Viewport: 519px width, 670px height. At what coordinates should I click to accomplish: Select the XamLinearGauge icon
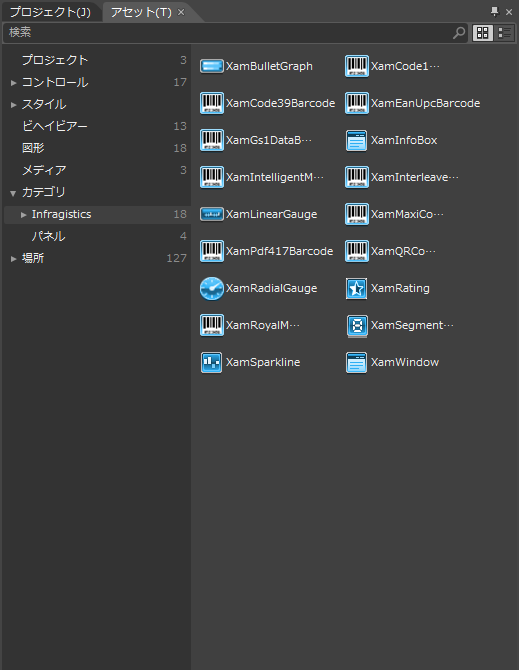coord(211,214)
